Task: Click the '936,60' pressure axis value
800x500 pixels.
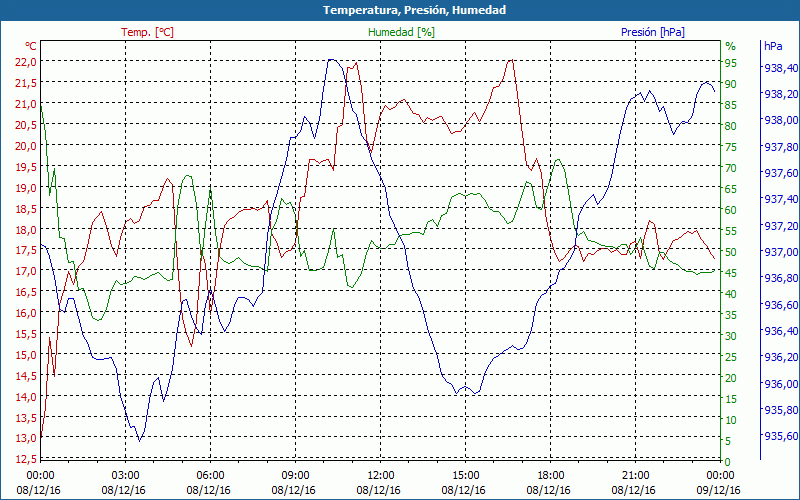Action: 781,305
